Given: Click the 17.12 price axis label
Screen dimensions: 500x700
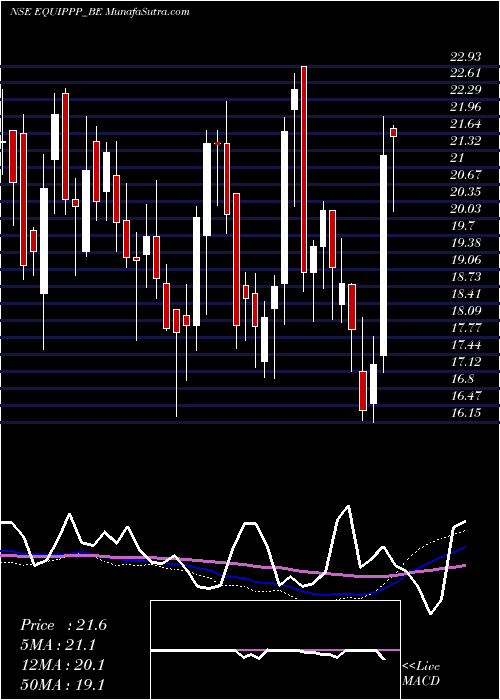Looking at the screenshot, I should point(466,362).
